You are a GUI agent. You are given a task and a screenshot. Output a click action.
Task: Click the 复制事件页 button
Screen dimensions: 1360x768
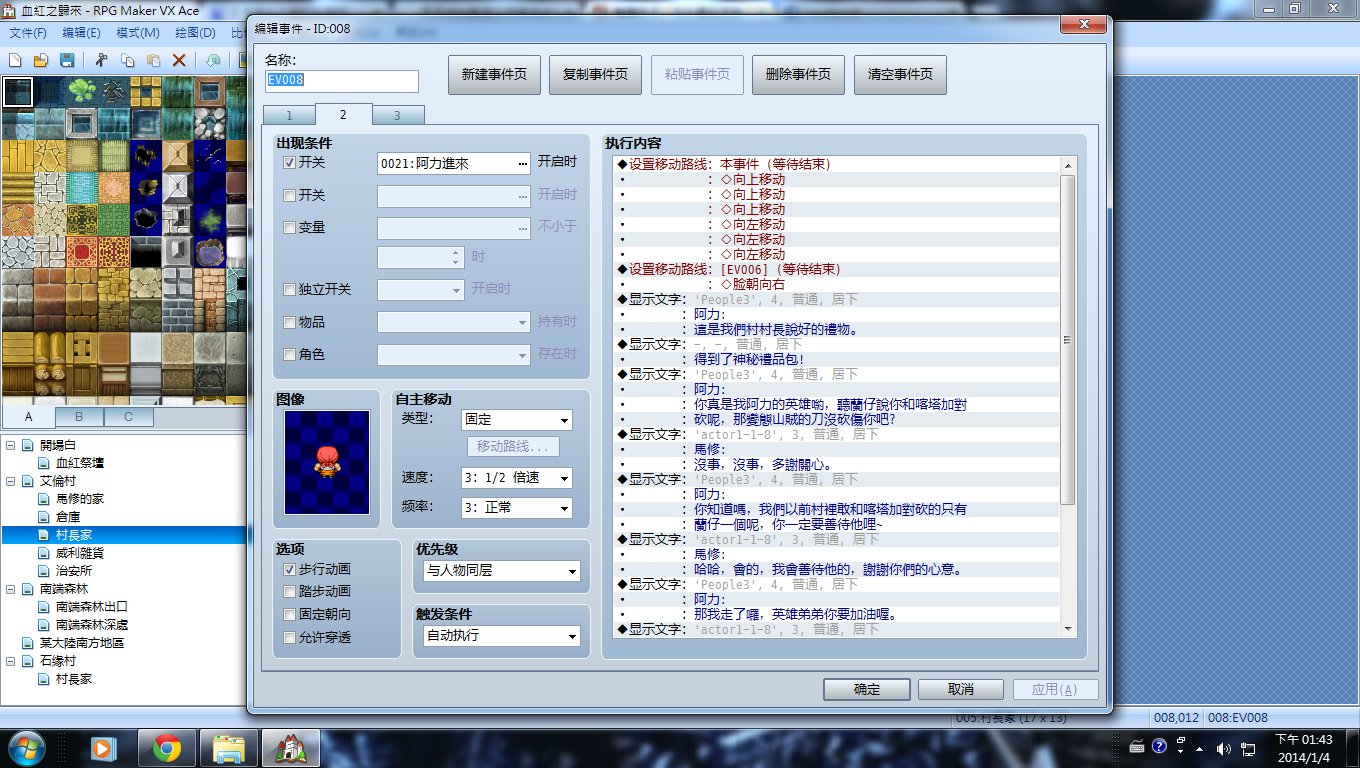pyautogui.click(x=596, y=75)
